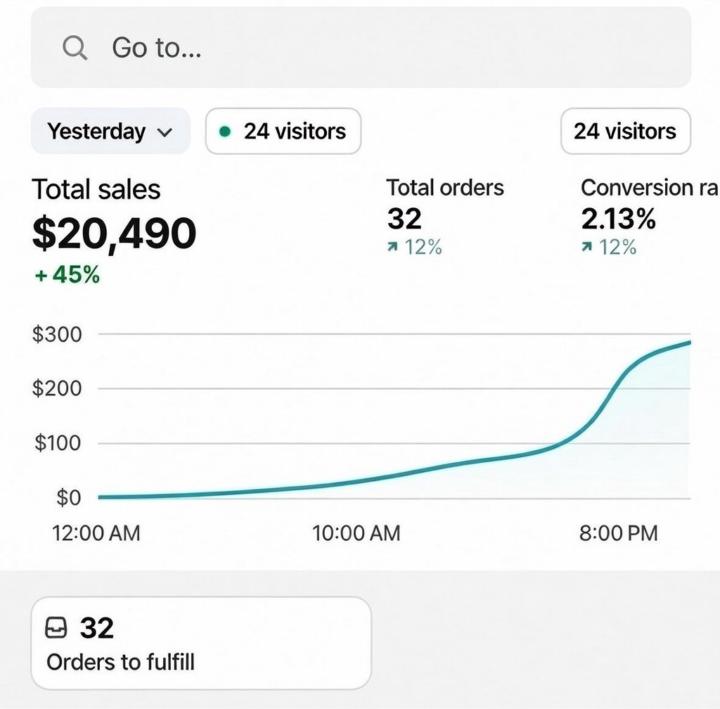Select the 10:00 AM time marker

(x=356, y=533)
